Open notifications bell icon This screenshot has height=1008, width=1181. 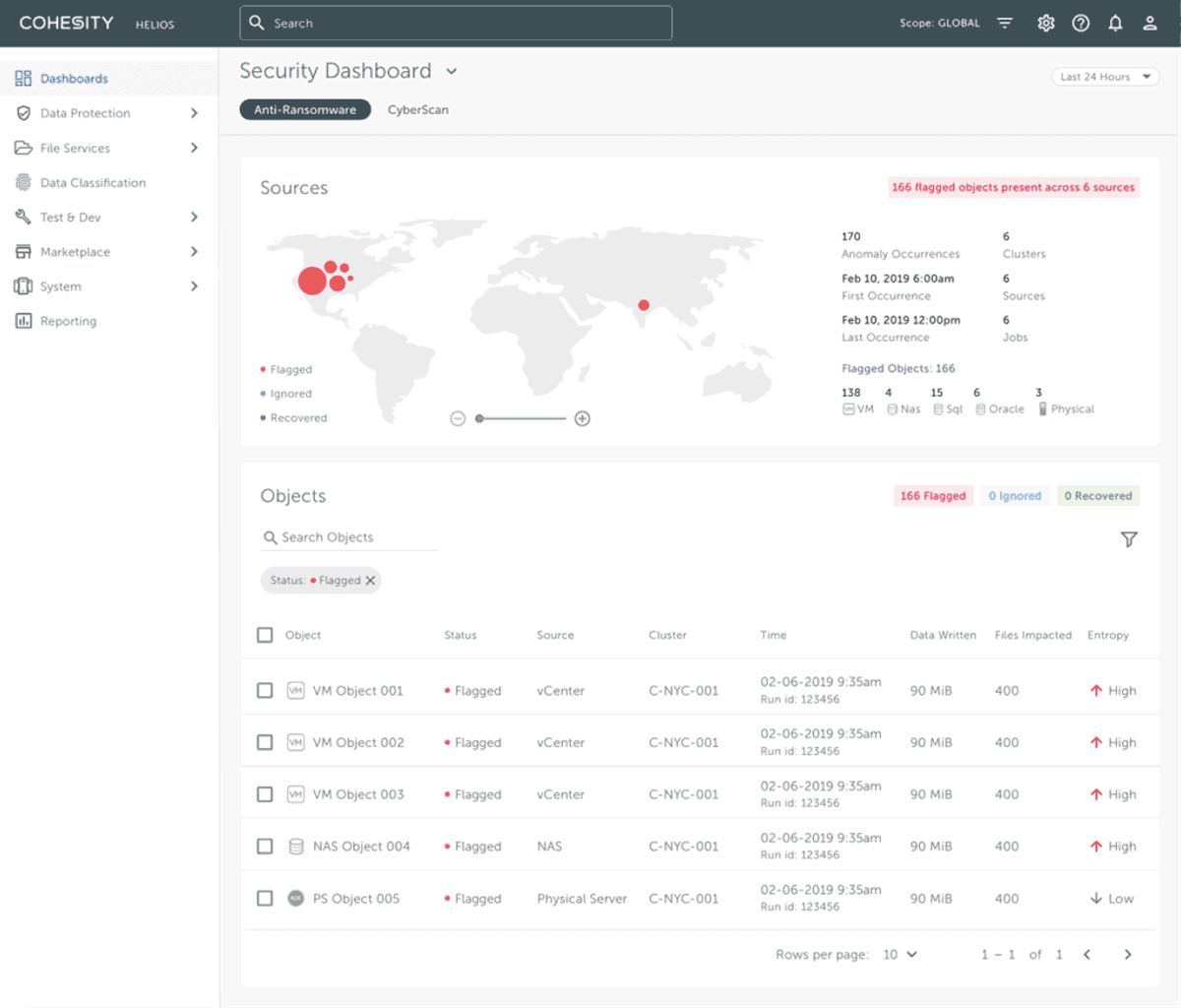[x=1115, y=23]
